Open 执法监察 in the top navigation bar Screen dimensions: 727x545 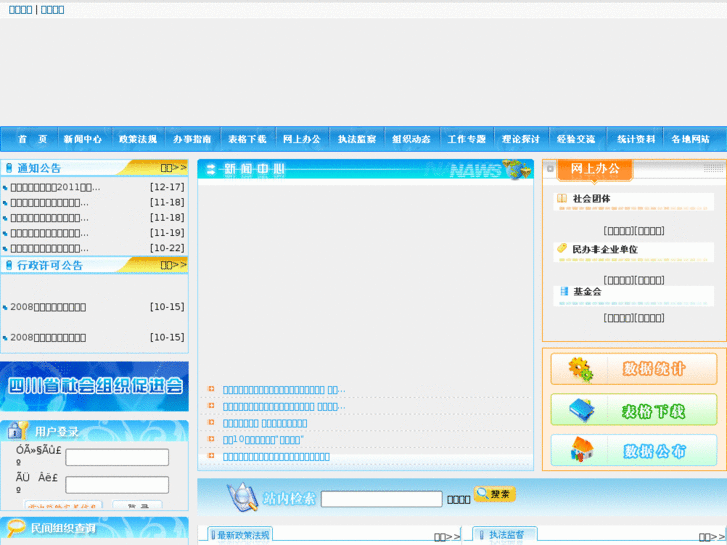pyautogui.click(x=357, y=139)
